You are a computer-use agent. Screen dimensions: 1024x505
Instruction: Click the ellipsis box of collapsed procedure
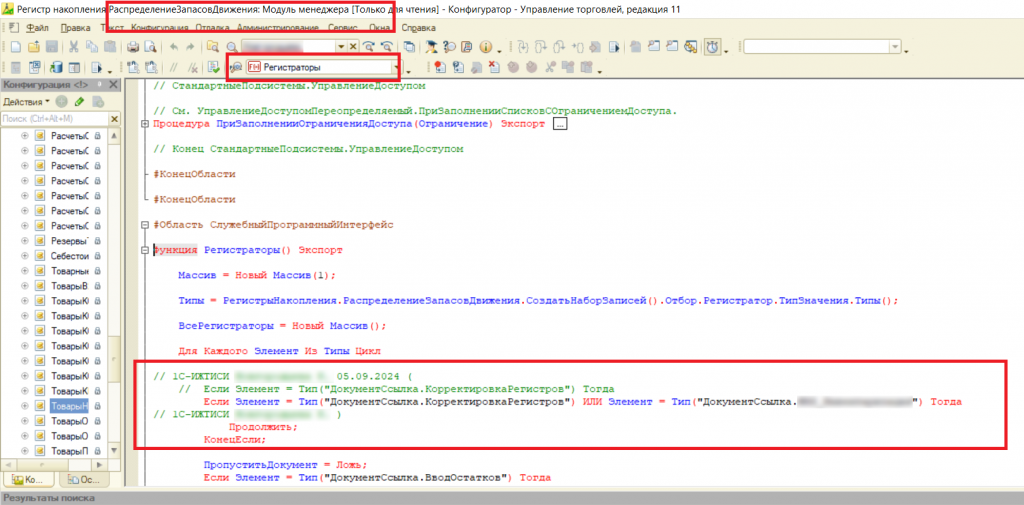tap(560, 123)
